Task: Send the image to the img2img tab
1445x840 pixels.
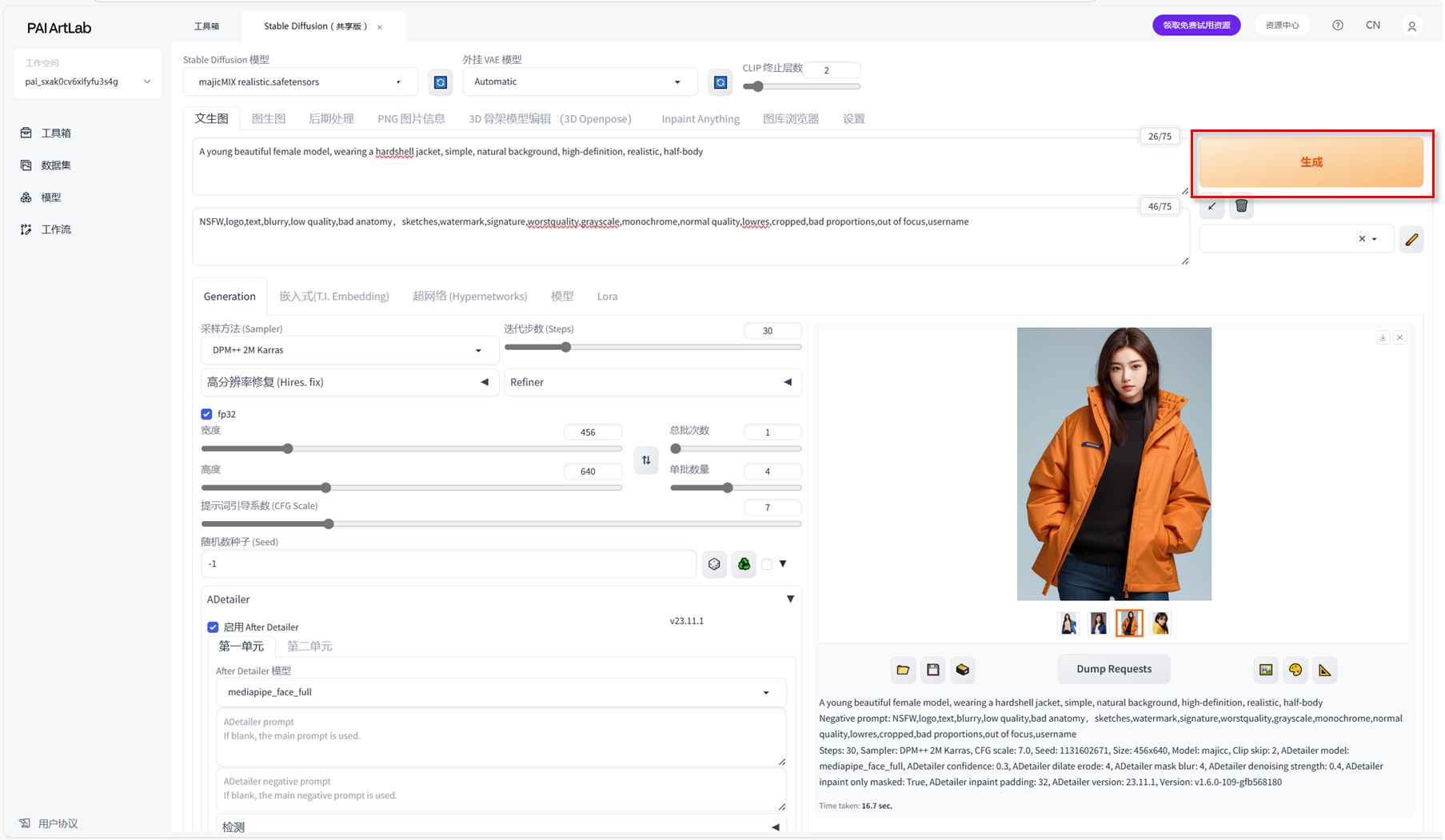Action: (x=1266, y=670)
